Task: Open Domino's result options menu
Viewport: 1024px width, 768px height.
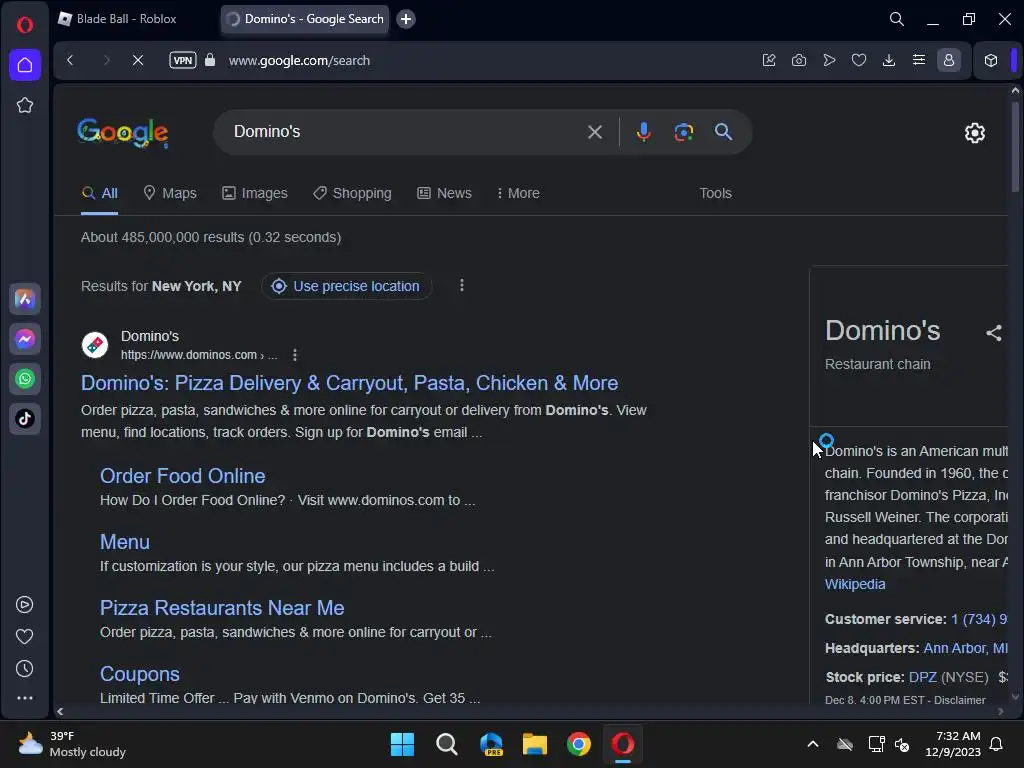Action: [295, 355]
